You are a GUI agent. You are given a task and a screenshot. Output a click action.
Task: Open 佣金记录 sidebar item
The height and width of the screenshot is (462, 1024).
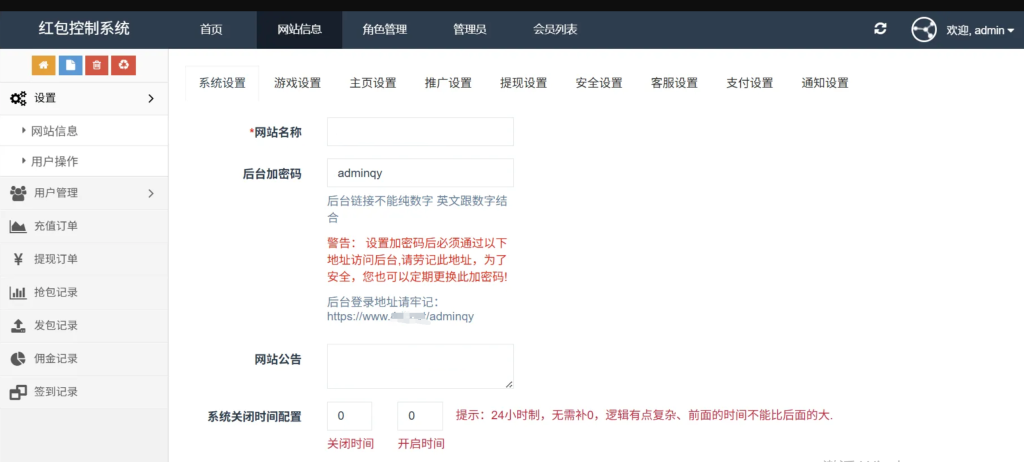[x=84, y=359]
